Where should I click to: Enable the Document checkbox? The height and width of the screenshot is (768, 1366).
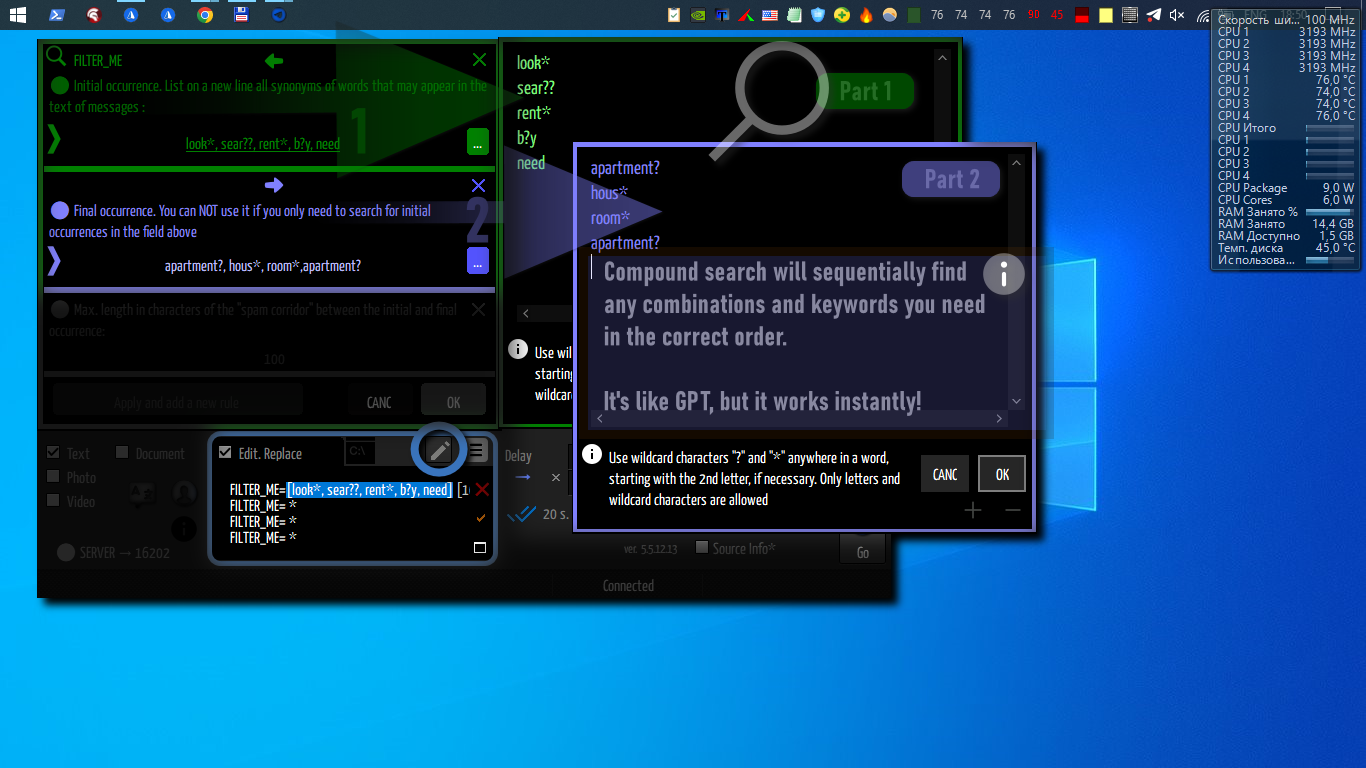(121, 453)
